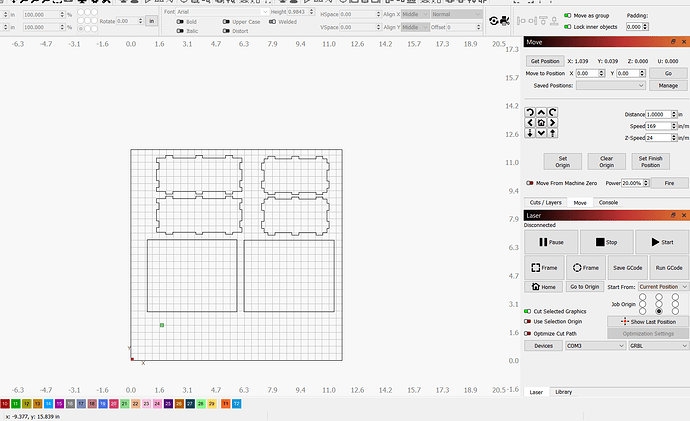Open the COM3 port dropdown
The height and width of the screenshot is (421, 690).
coord(595,346)
